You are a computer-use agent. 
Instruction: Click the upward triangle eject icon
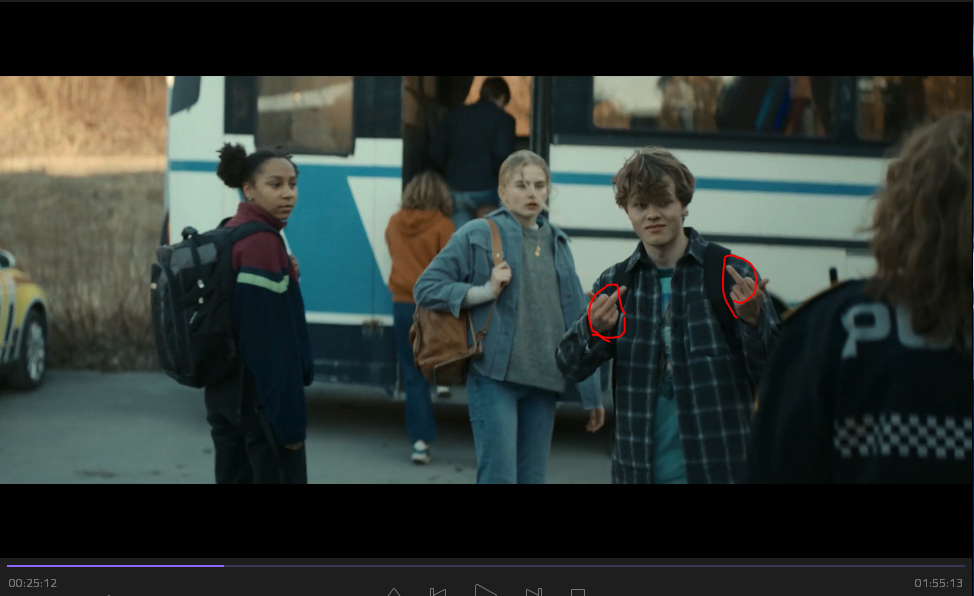pyautogui.click(x=394, y=591)
